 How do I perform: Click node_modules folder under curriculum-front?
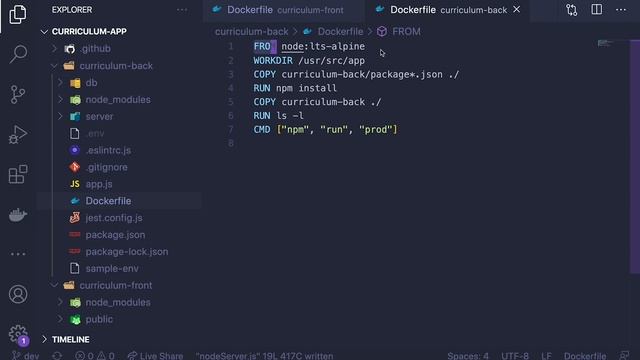[118, 302]
